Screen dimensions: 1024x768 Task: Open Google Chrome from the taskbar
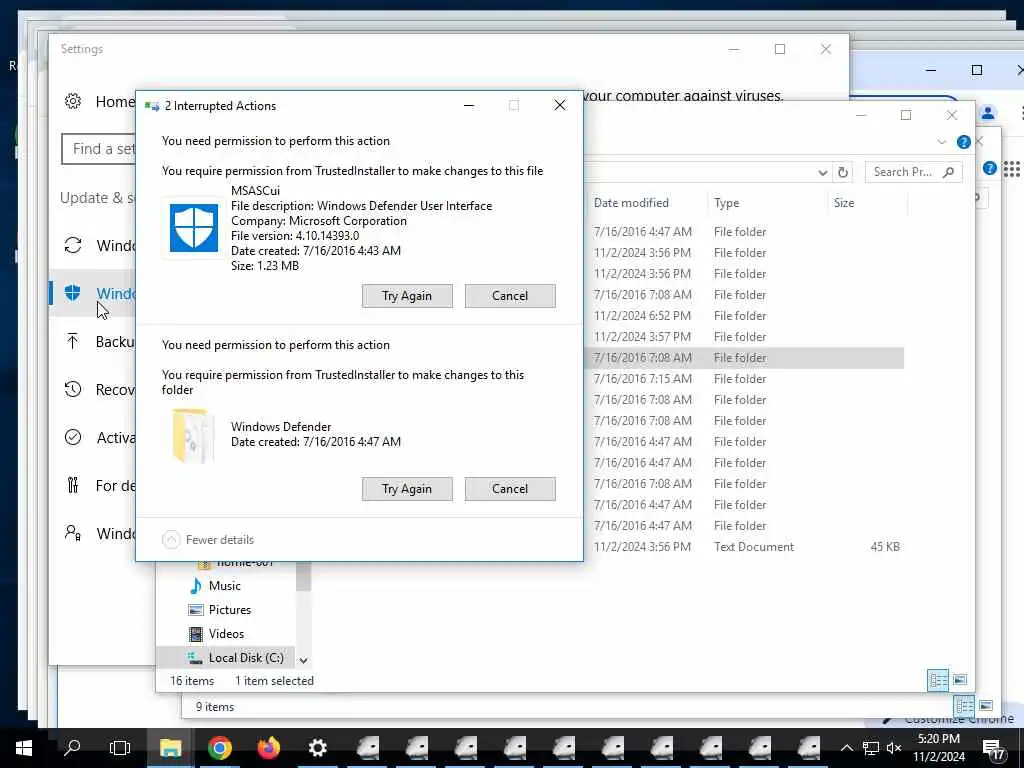click(220, 748)
